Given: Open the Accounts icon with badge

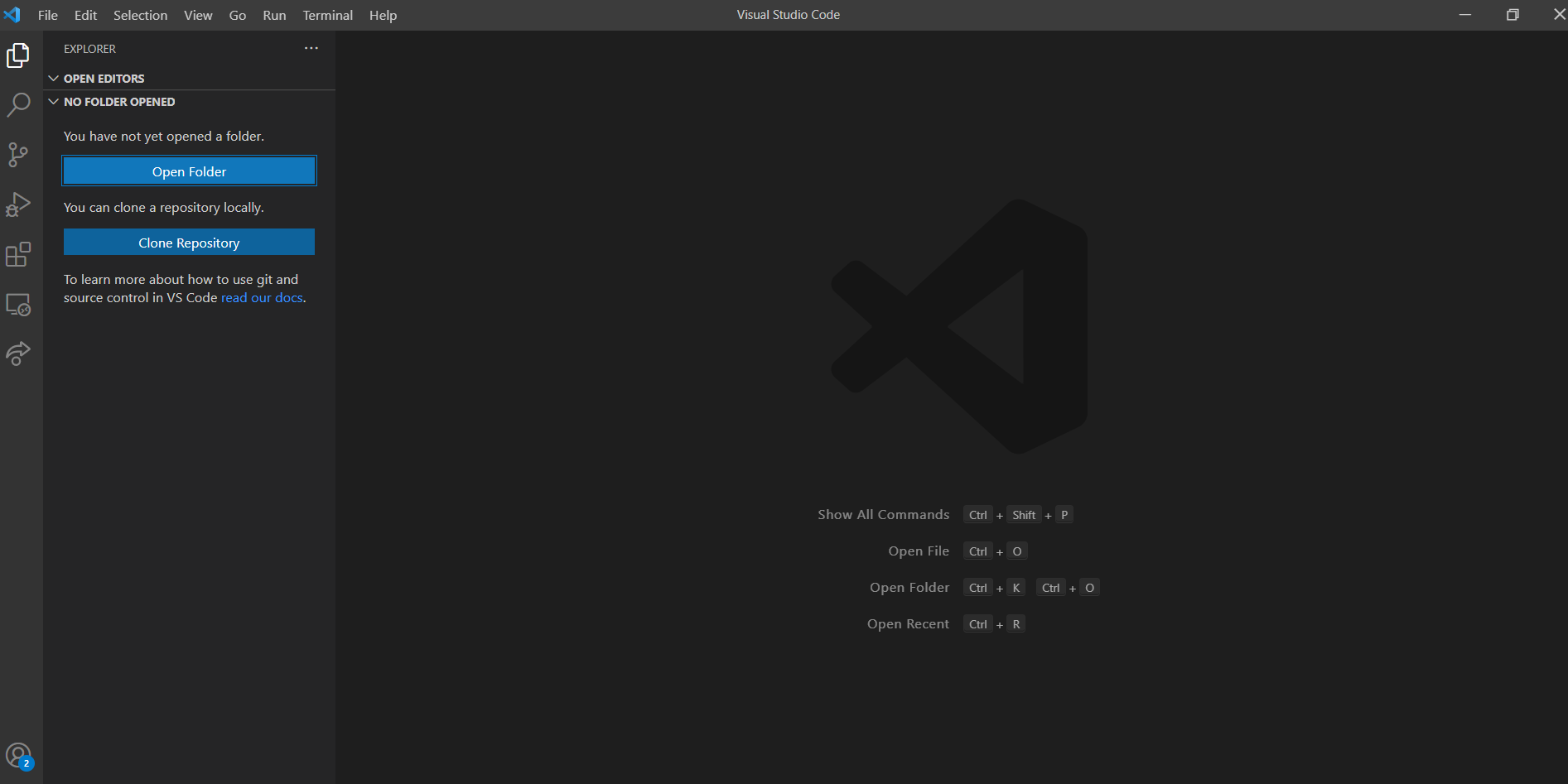Looking at the screenshot, I should coord(18,756).
